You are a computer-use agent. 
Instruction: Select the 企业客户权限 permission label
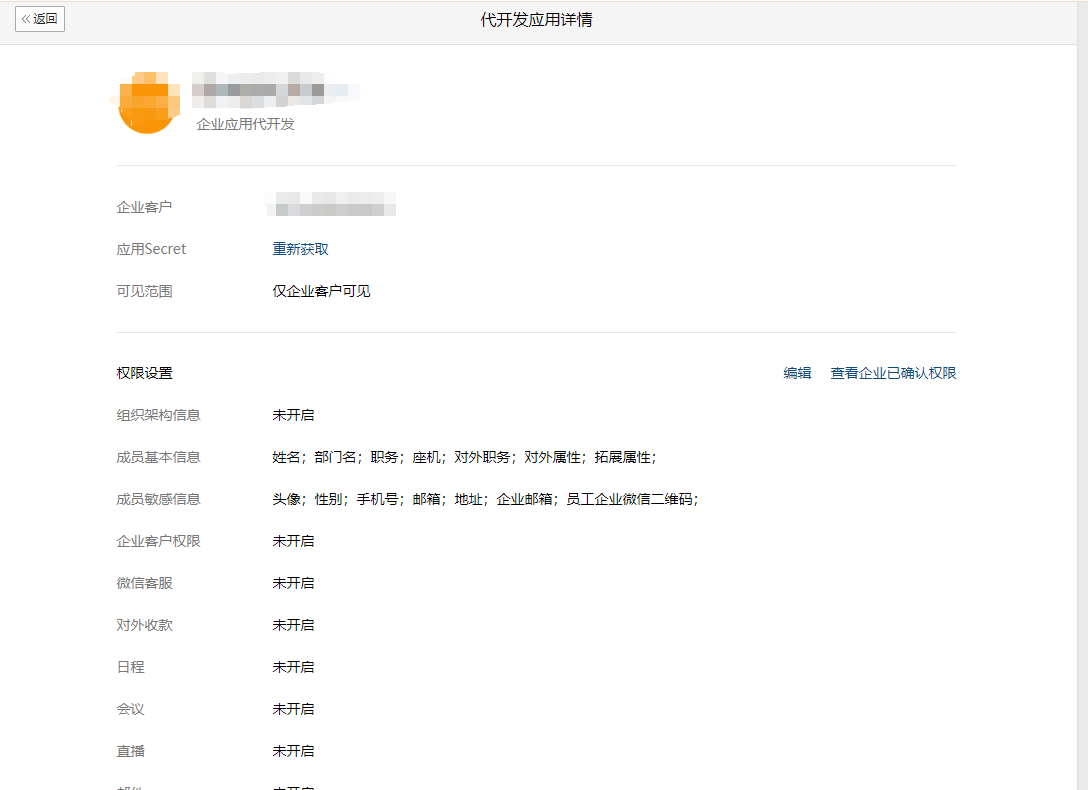coord(158,541)
